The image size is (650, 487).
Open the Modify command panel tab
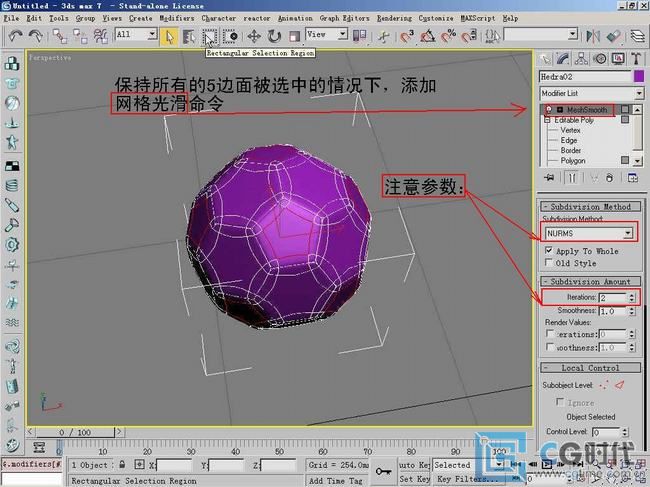563,59
